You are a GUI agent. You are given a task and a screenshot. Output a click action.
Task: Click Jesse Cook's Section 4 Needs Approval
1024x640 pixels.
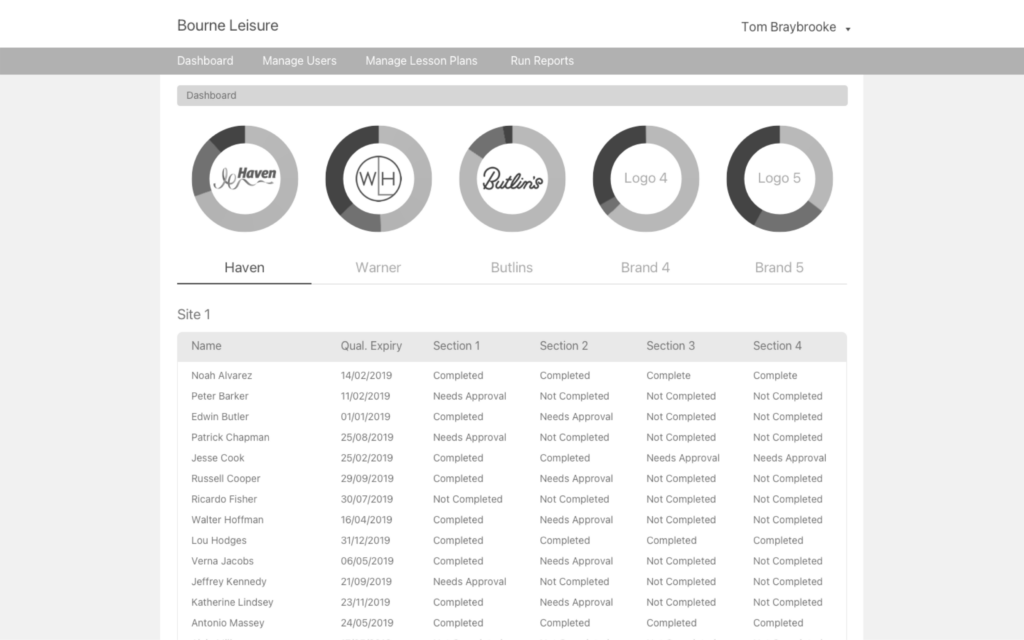(790, 458)
